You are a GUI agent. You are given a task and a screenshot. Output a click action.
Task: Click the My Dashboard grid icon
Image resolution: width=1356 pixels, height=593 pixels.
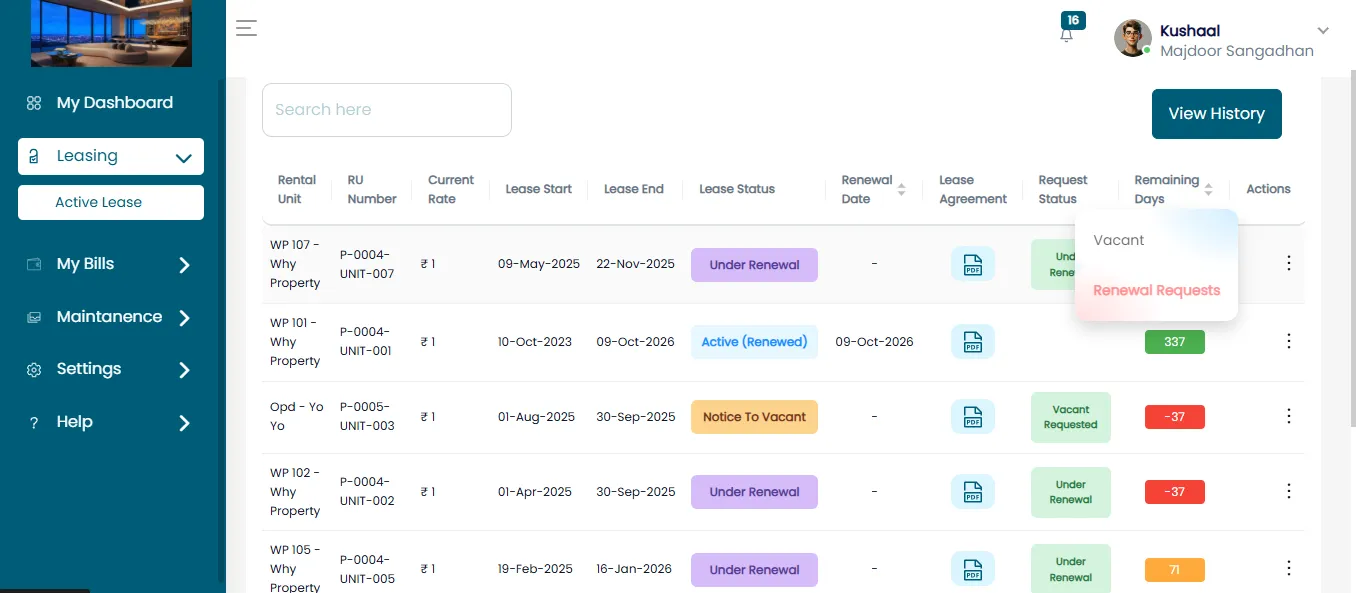[34, 103]
